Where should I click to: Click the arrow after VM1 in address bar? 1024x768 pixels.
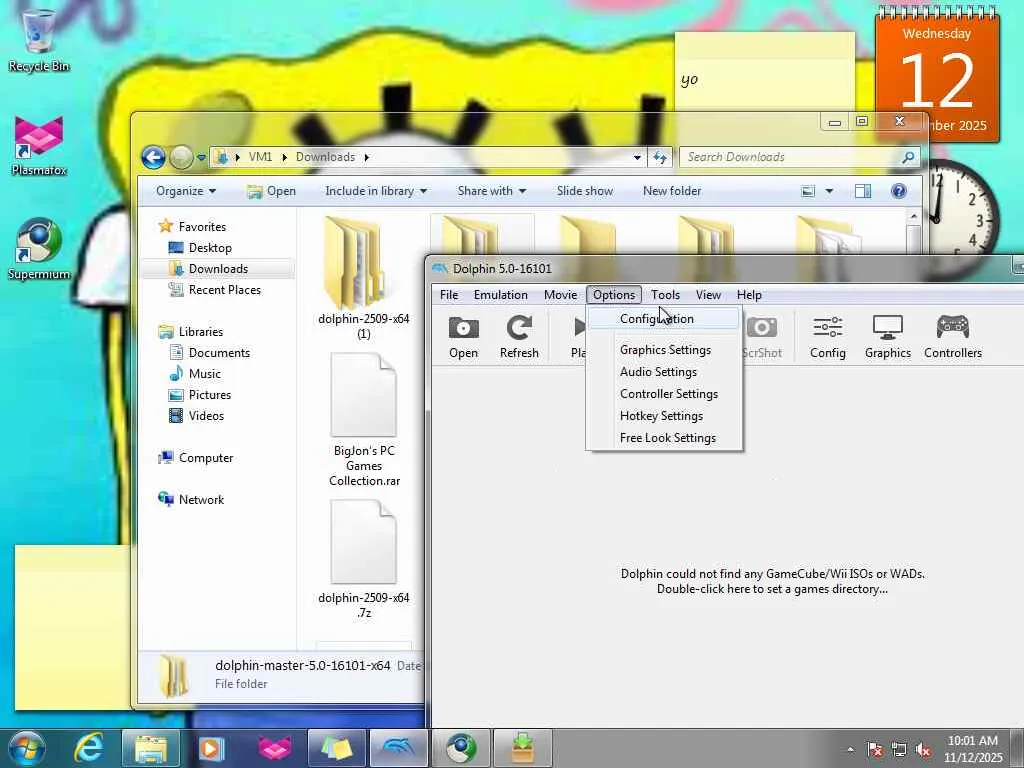tap(284, 157)
